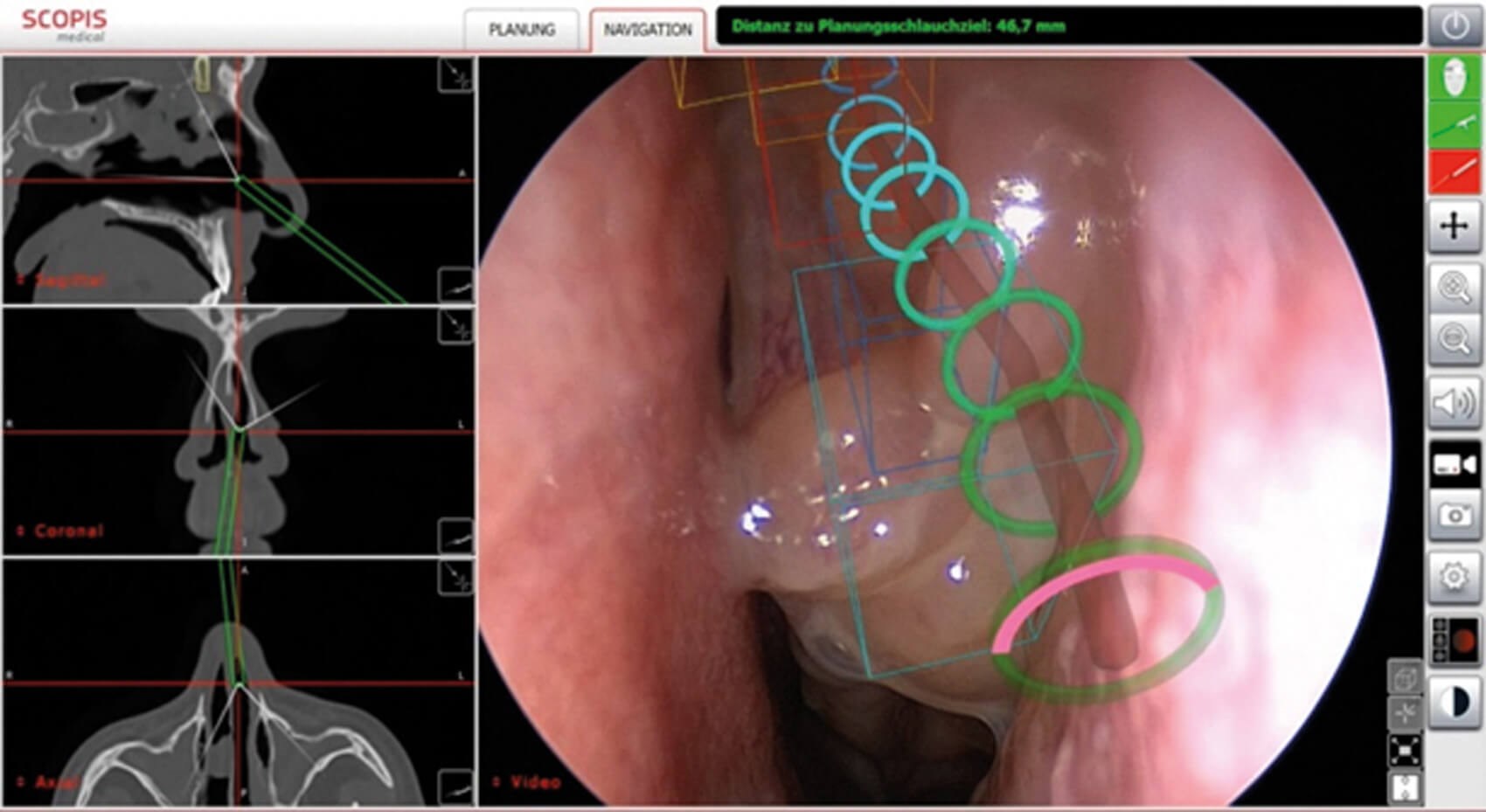Click the power button in top bar

click(1454, 26)
